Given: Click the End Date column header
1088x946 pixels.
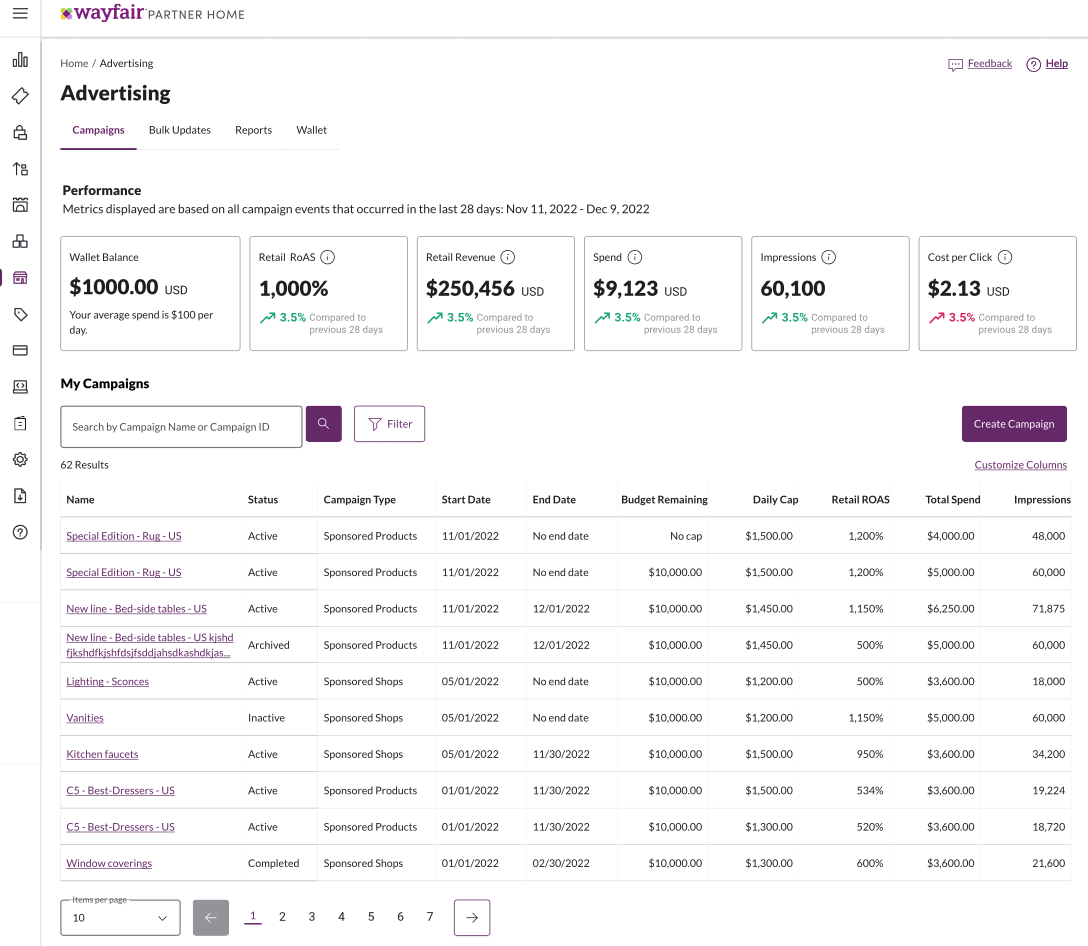Looking at the screenshot, I should click(x=554, y=500).
